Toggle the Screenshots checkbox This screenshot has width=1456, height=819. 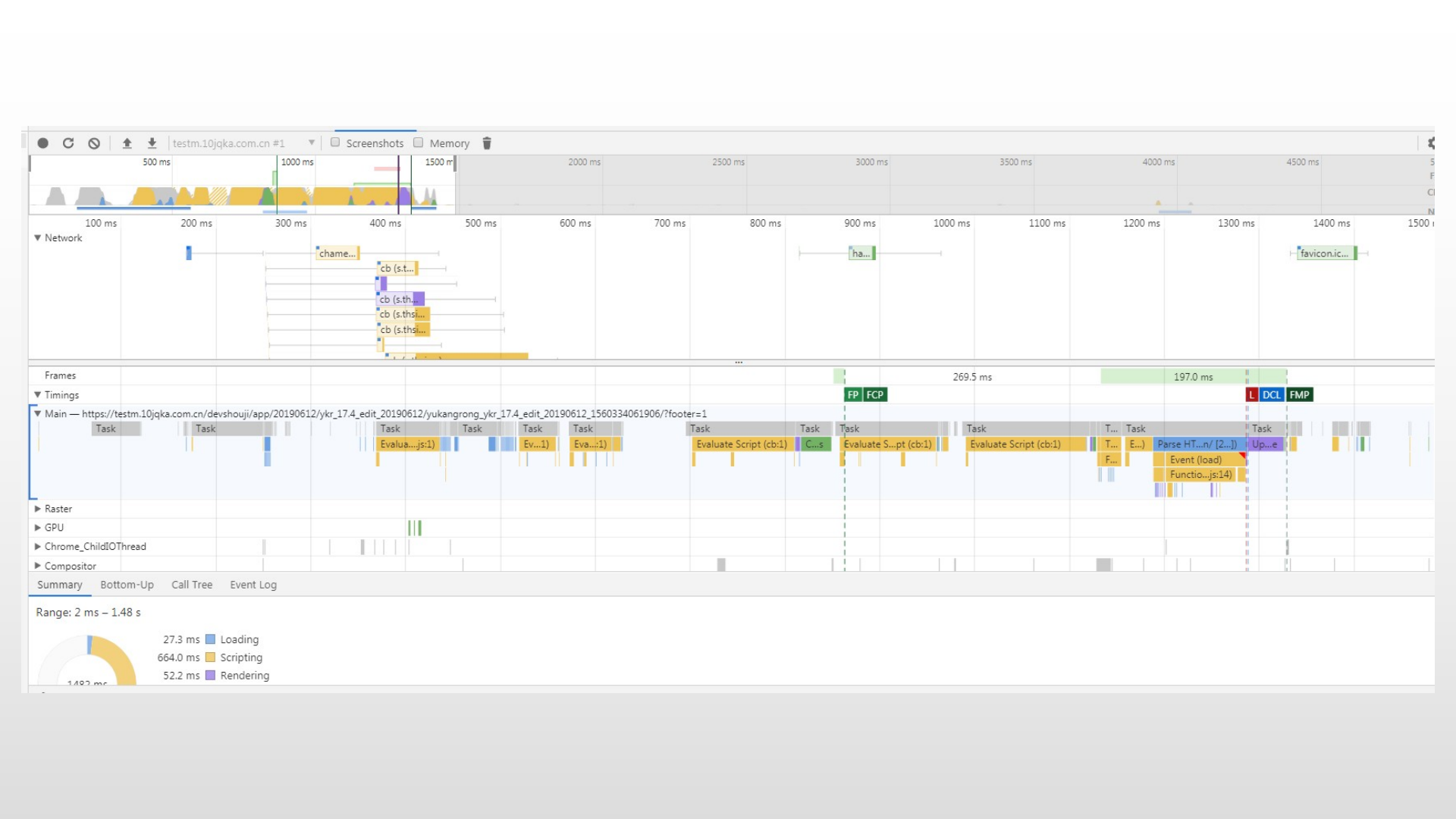pos(337,143)
